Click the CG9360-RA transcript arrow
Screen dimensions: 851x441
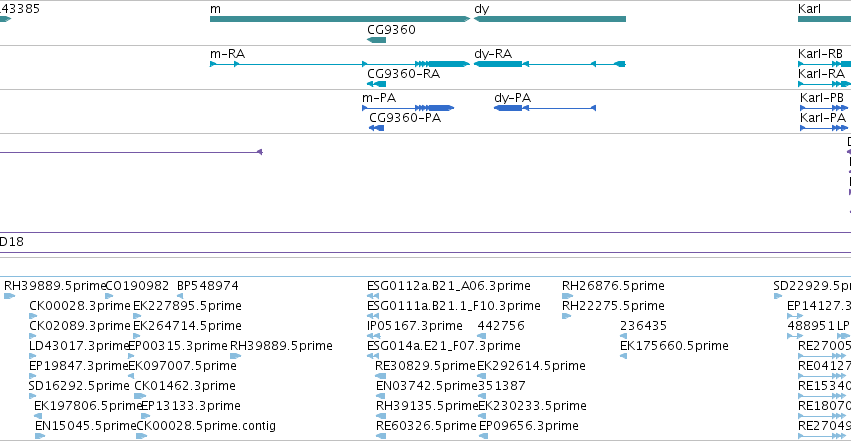pos(377,84)
